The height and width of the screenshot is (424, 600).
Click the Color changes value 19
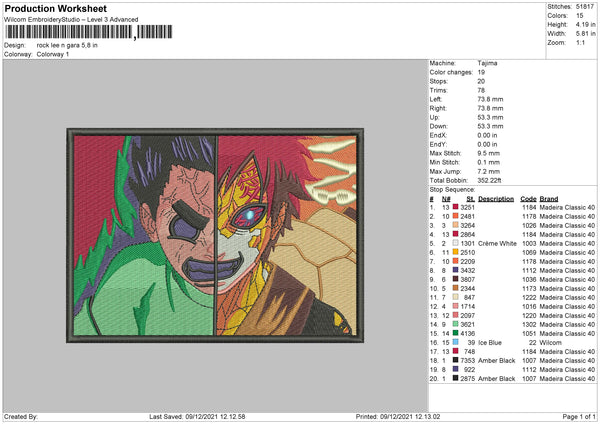(481, 72)
